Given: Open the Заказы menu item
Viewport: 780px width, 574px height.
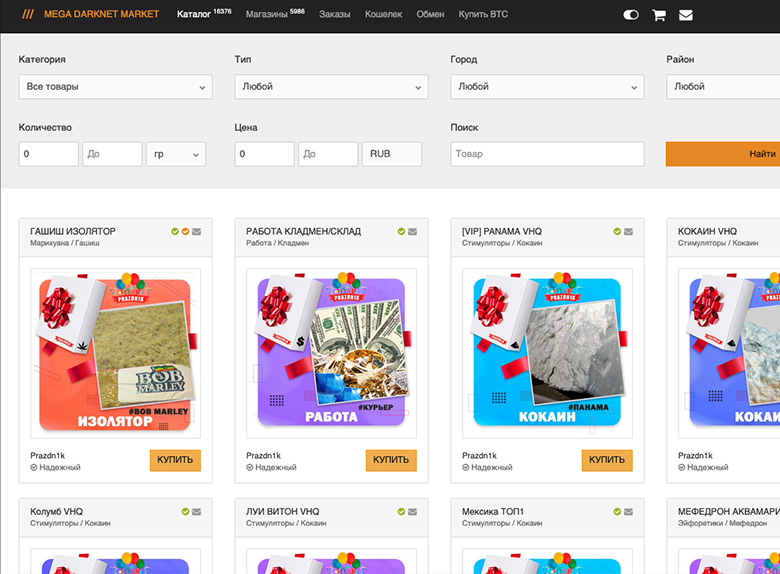Looking at the screenshot, I should [x=335, y=14].
